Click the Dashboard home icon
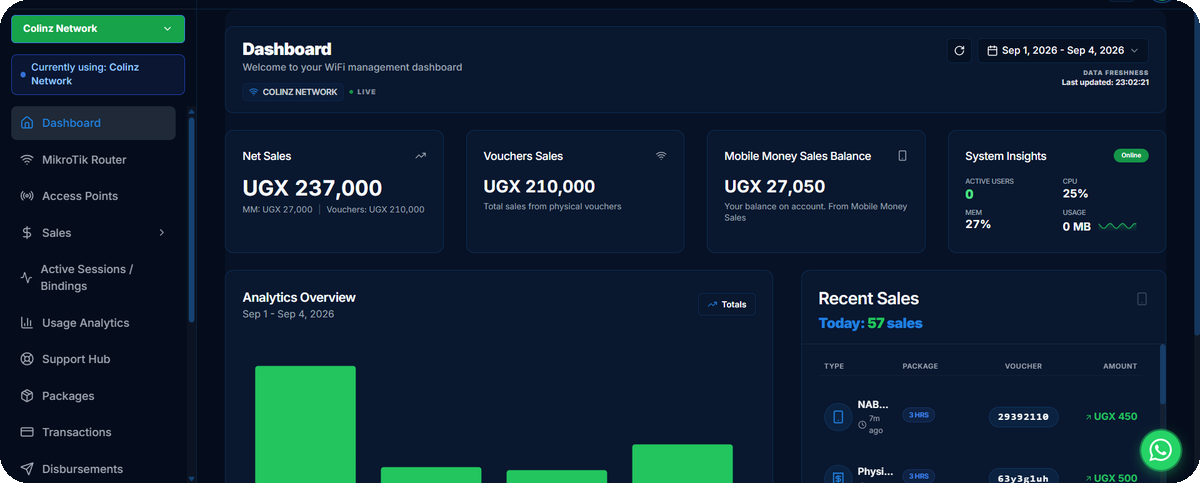1200x483 pixels. [x=27, y=123]
